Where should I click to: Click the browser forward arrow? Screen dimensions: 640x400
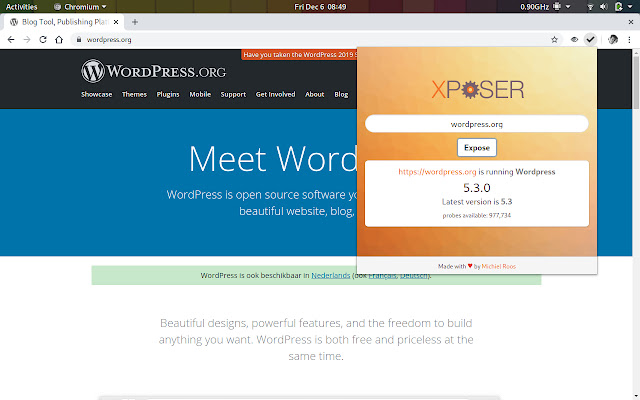(x=27, y=40)
